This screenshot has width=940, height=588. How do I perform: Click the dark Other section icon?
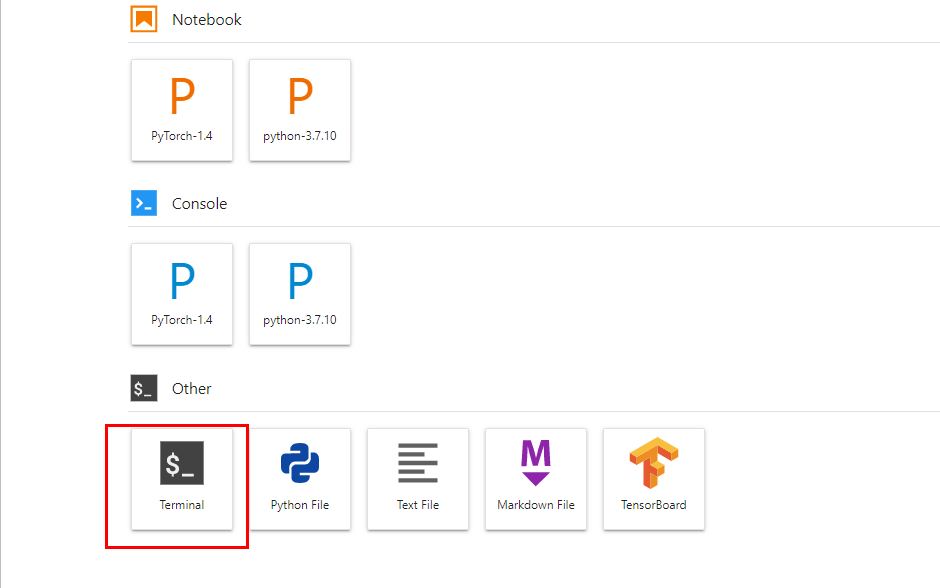(144, 388)
